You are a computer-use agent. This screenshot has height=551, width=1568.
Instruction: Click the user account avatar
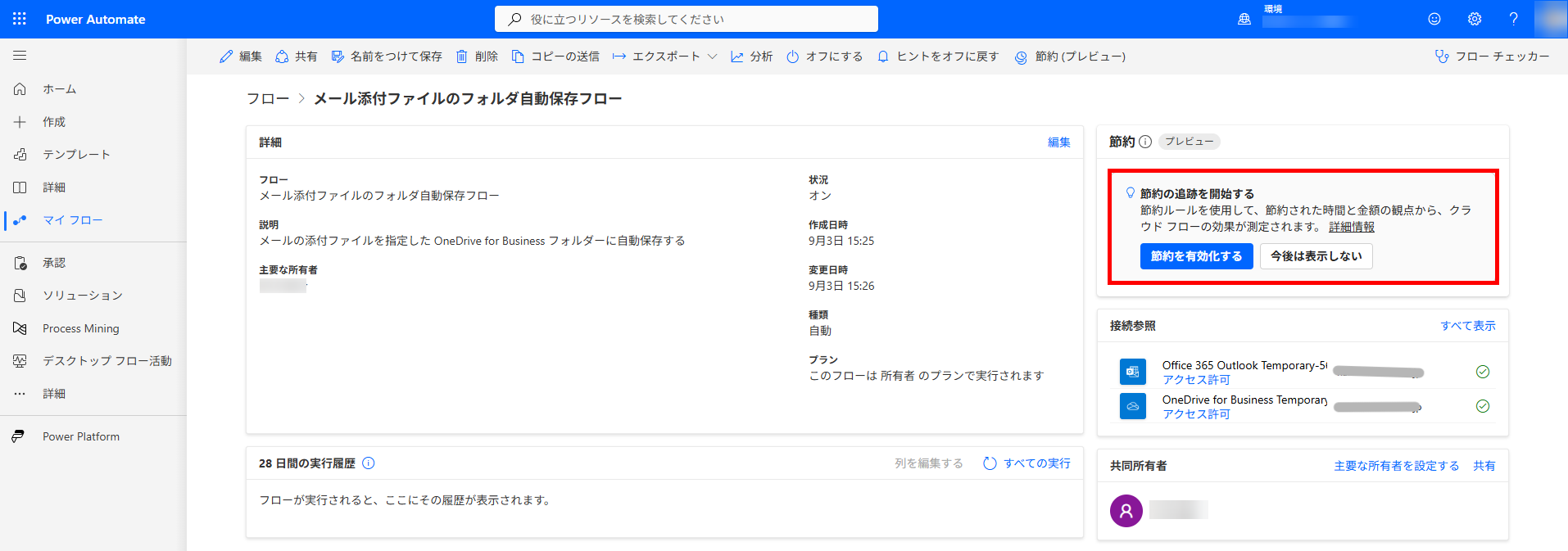(x=1551, y=19)
